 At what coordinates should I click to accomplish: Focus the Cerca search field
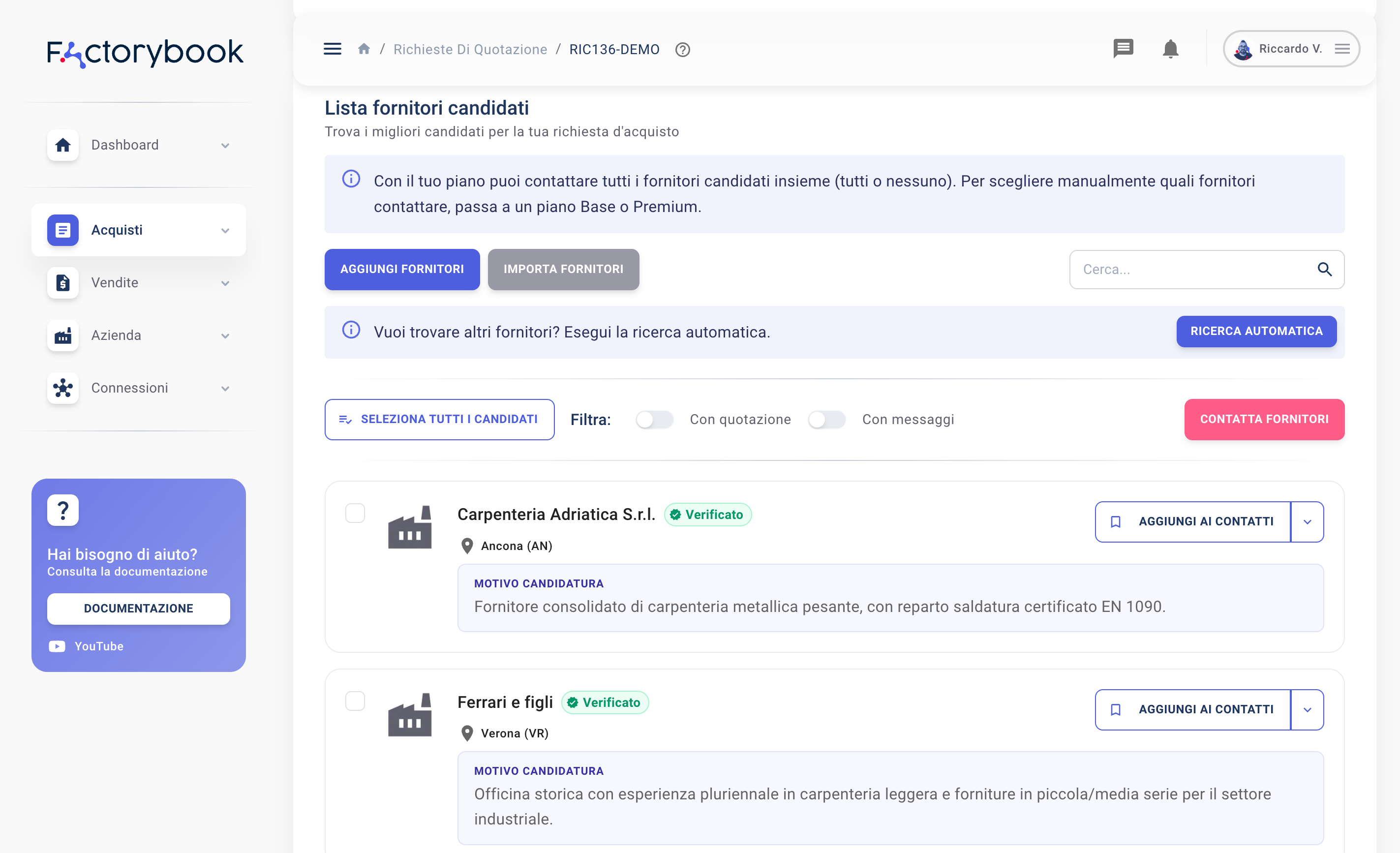click(1206, 270)
